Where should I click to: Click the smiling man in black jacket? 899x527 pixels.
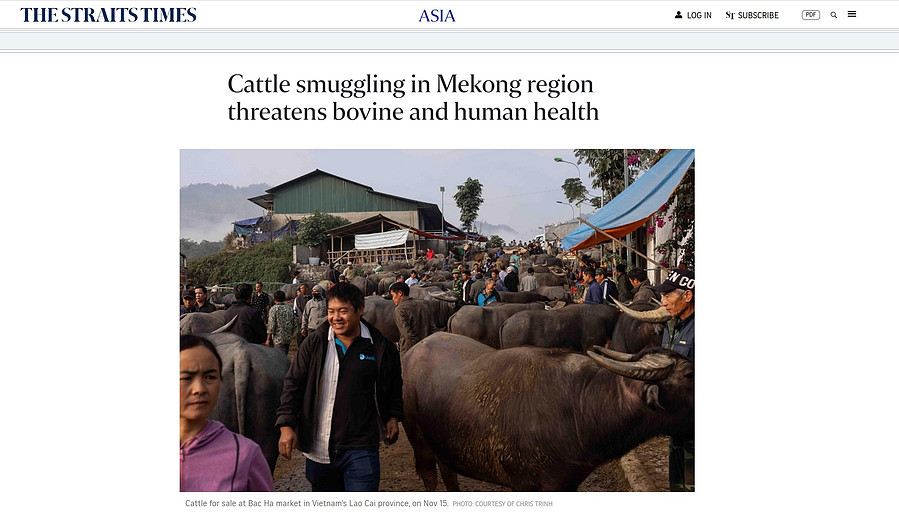click(341, 387)
